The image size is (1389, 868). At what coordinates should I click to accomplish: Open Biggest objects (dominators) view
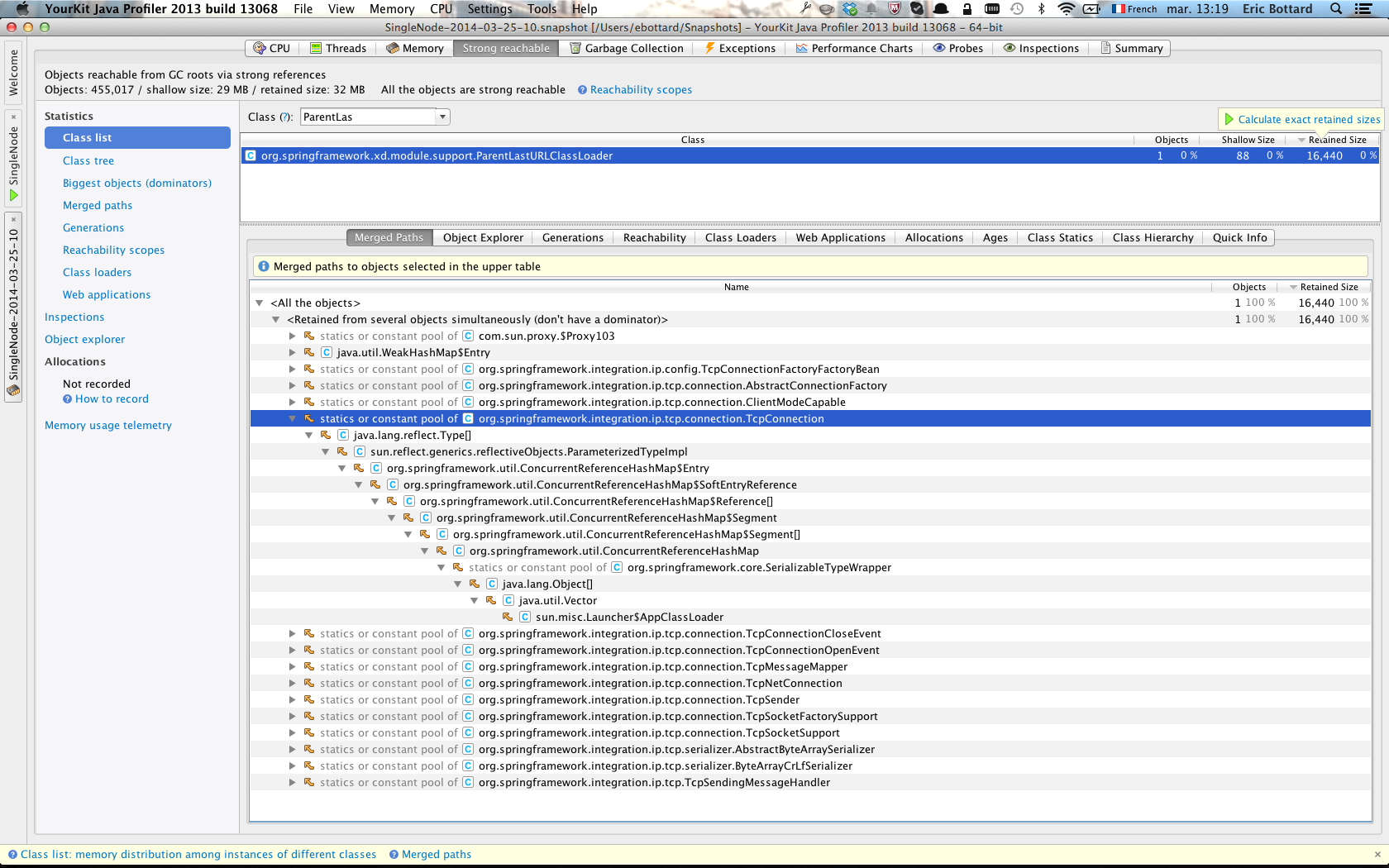[x=137, y=184]
